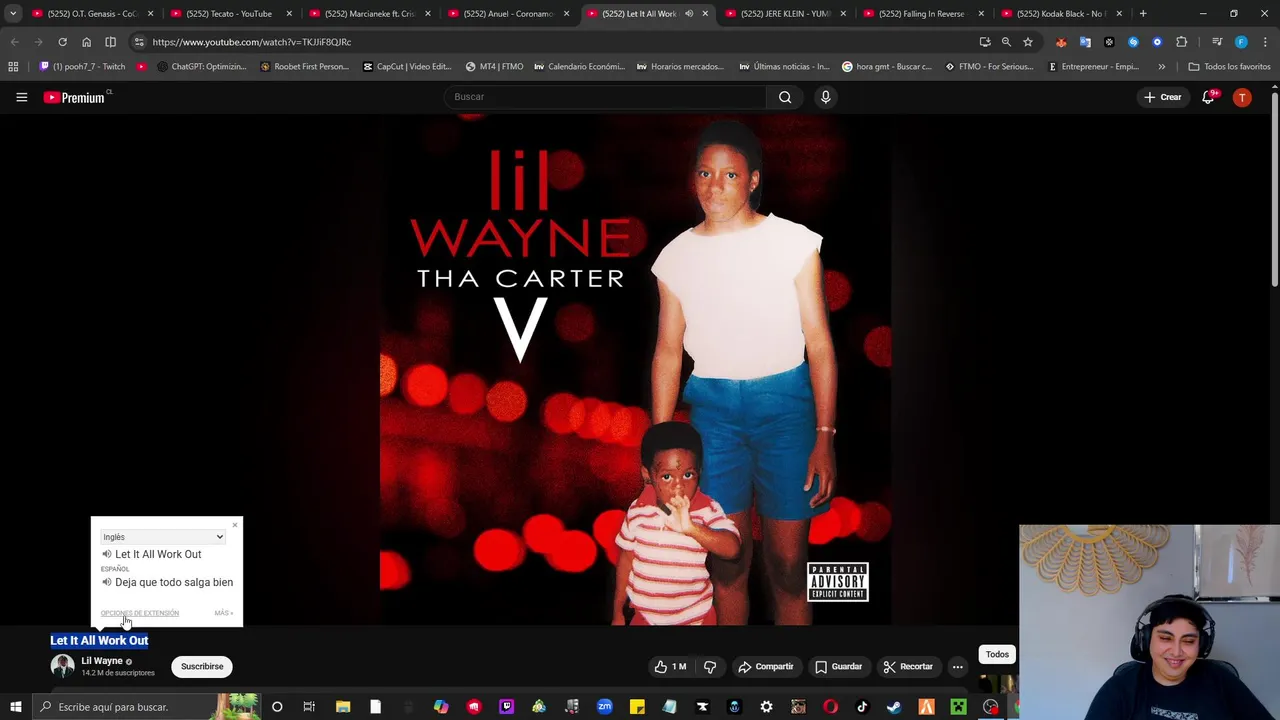Open Google Translate extension icon
Image resolution: width=1280 pixels, height=720 pixels.
(1085, 42)
